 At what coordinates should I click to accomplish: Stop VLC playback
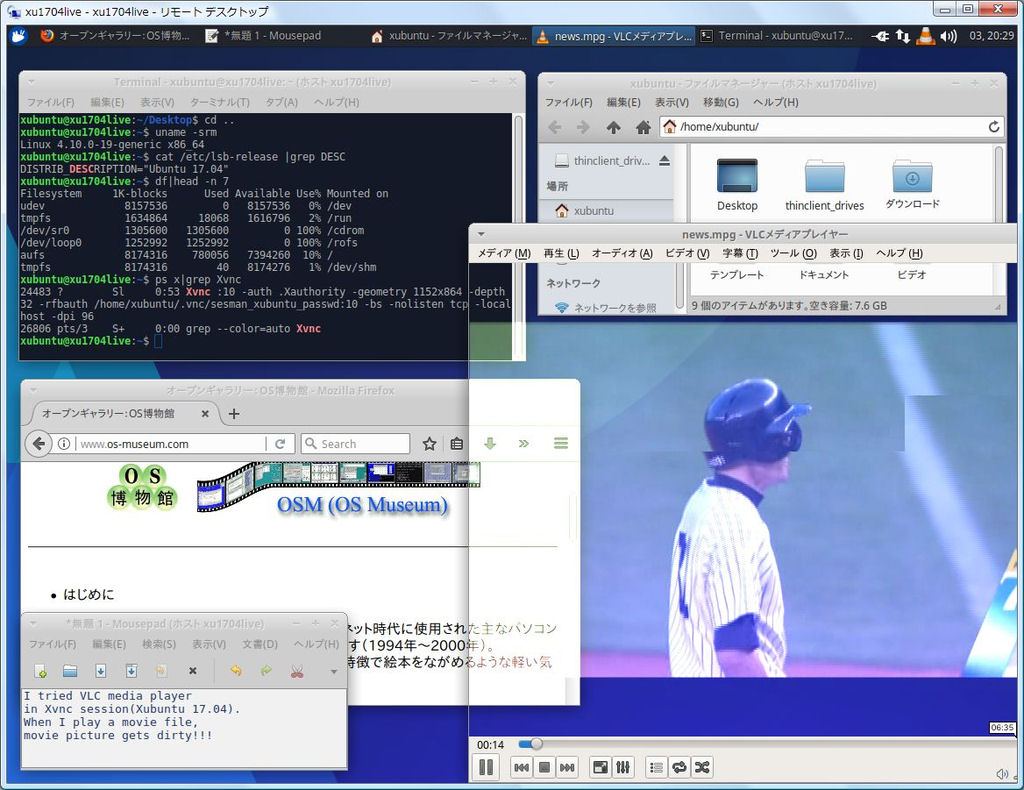(544, 767)
